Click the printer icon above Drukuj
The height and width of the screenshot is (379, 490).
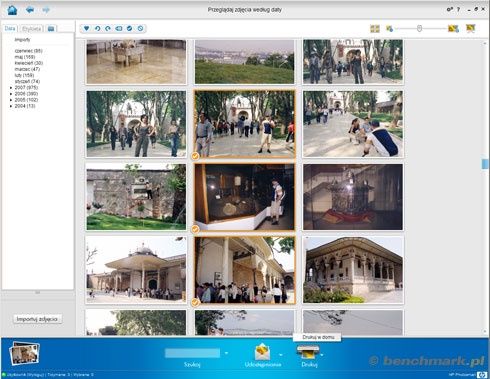[x=308, y=352]
